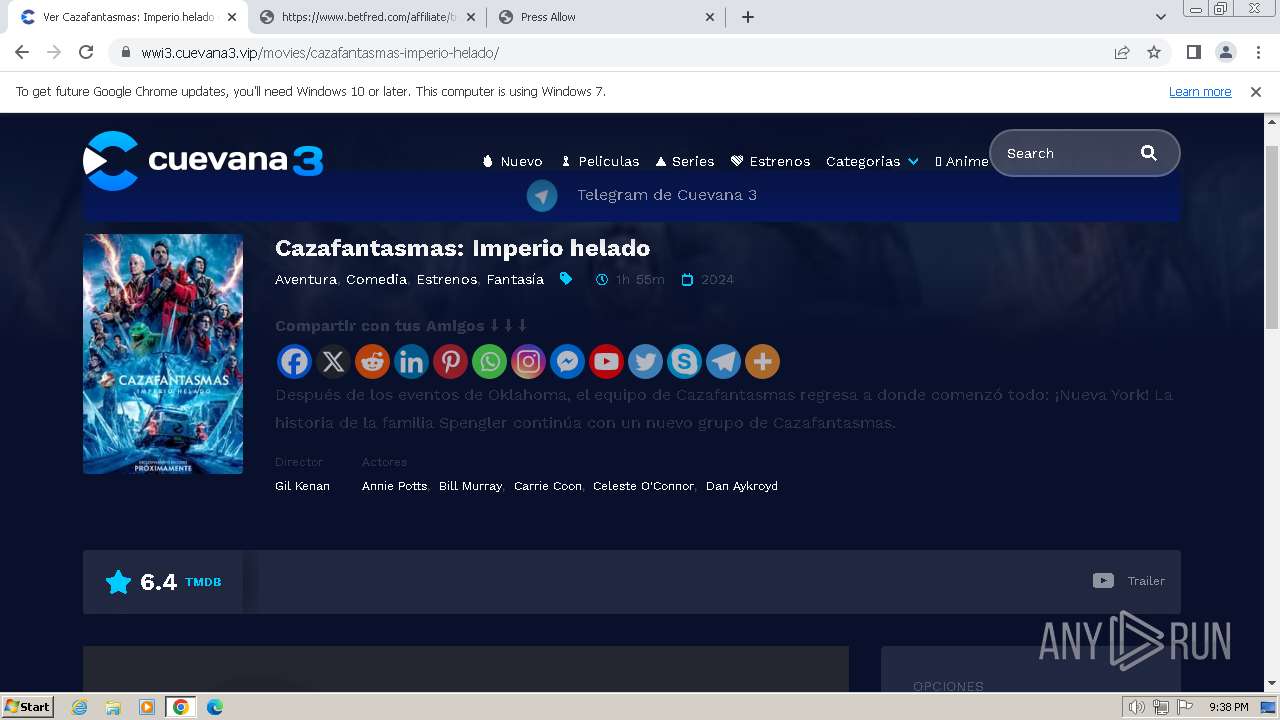Share movie on Skype
This screenshot has width=1280, height=720.
click(684, 361)
